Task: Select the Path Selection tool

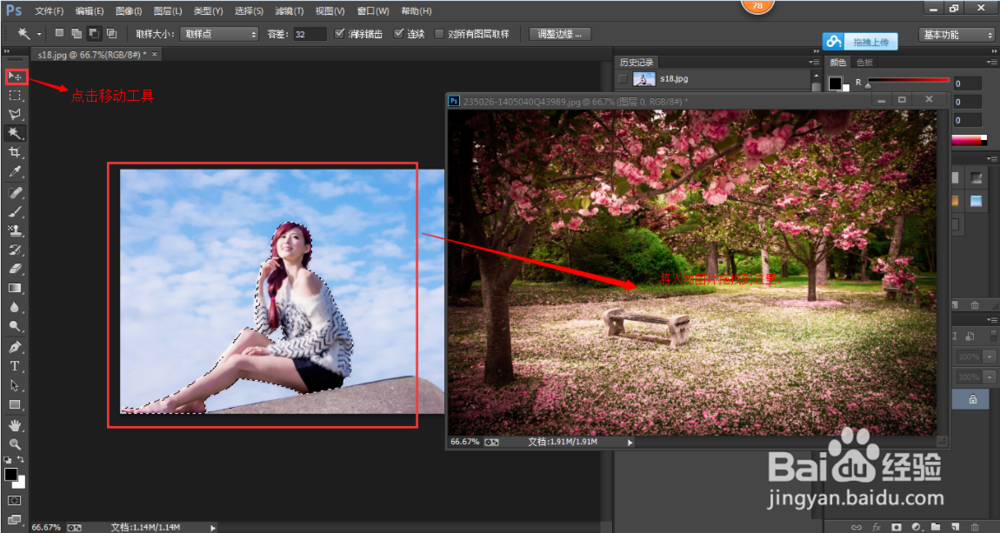Action: pos(15,385)
